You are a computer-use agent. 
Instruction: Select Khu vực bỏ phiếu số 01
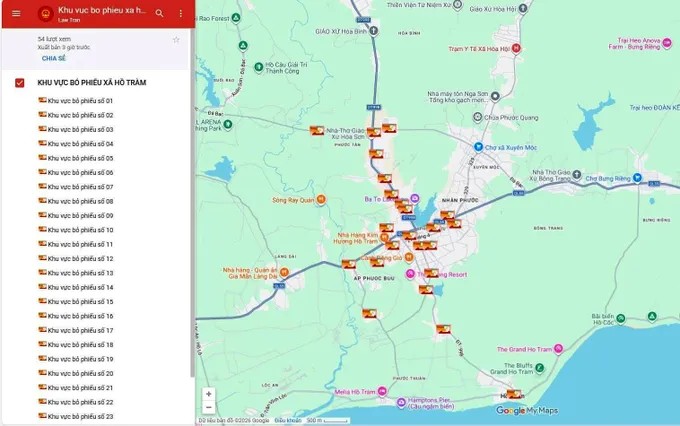pyautogui.click(x=80, y=101)
